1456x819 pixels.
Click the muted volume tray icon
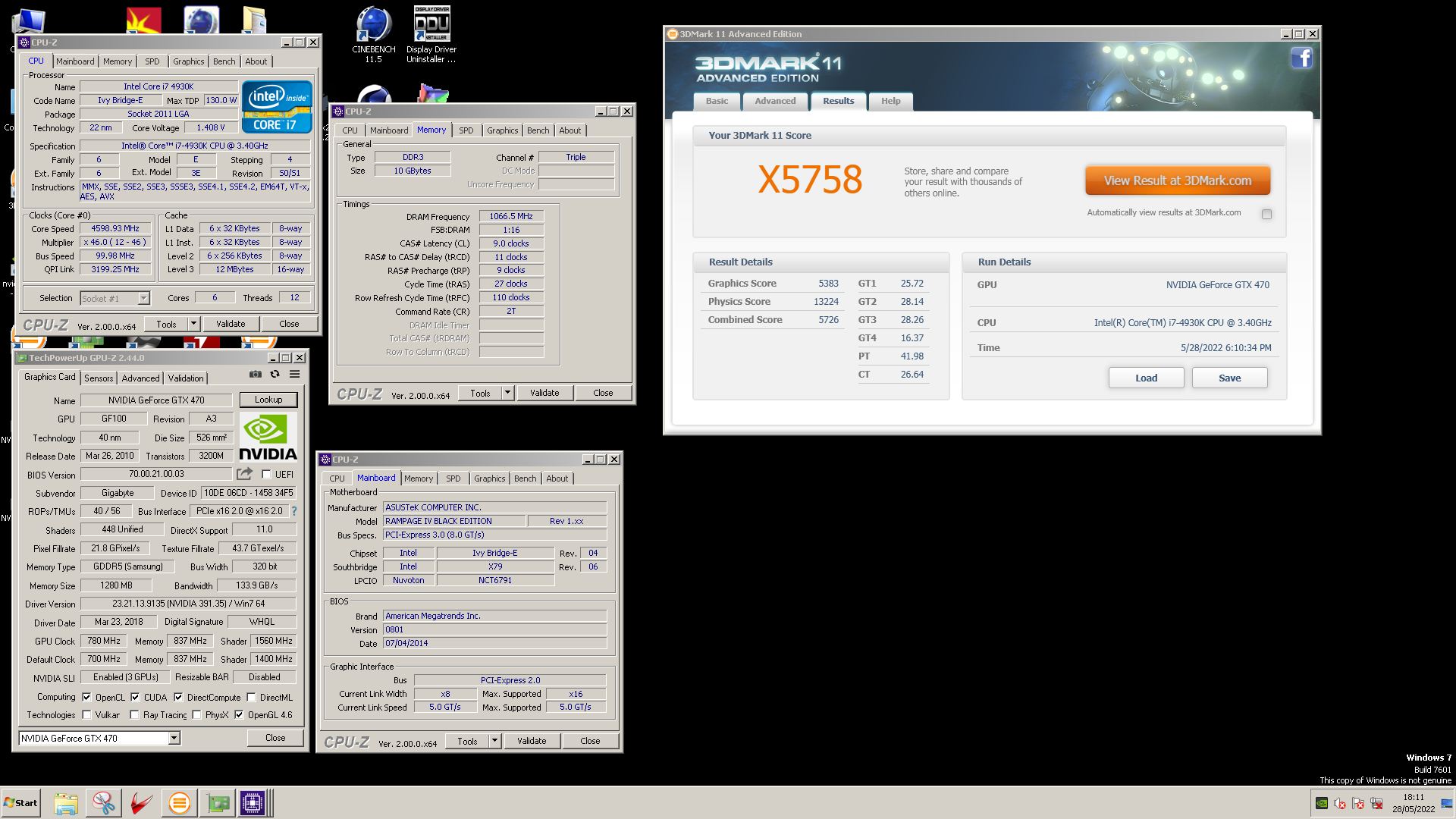coord(1340,803)
